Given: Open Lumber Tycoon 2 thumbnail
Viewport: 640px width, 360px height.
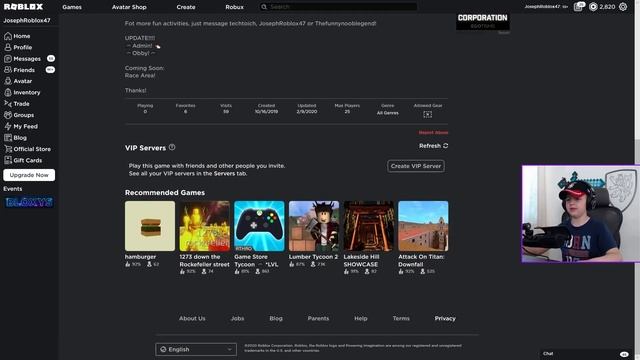Looking at the screenshot, I should click(x=314, y=226).
